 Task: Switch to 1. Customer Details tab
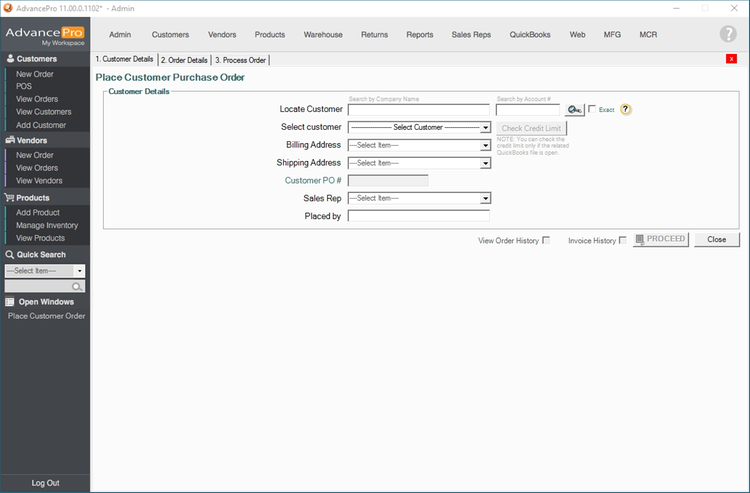(124, 59)
